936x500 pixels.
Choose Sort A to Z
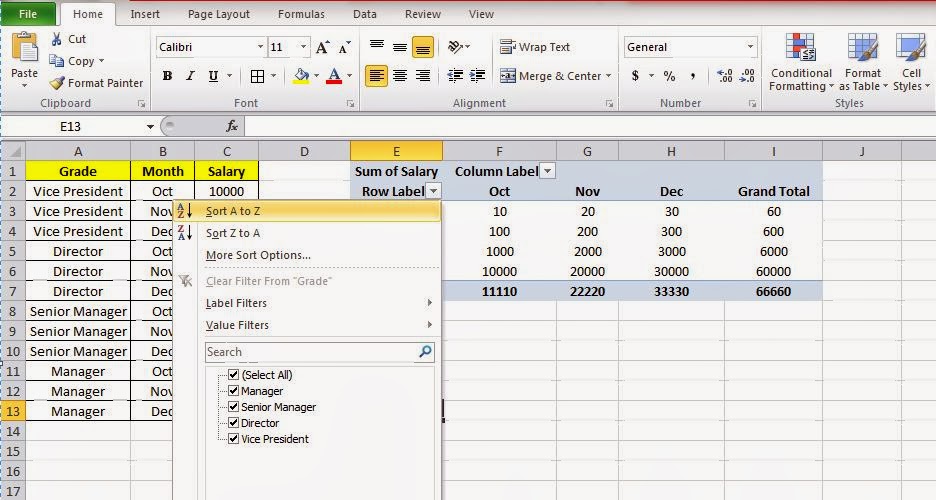[307, 211]
